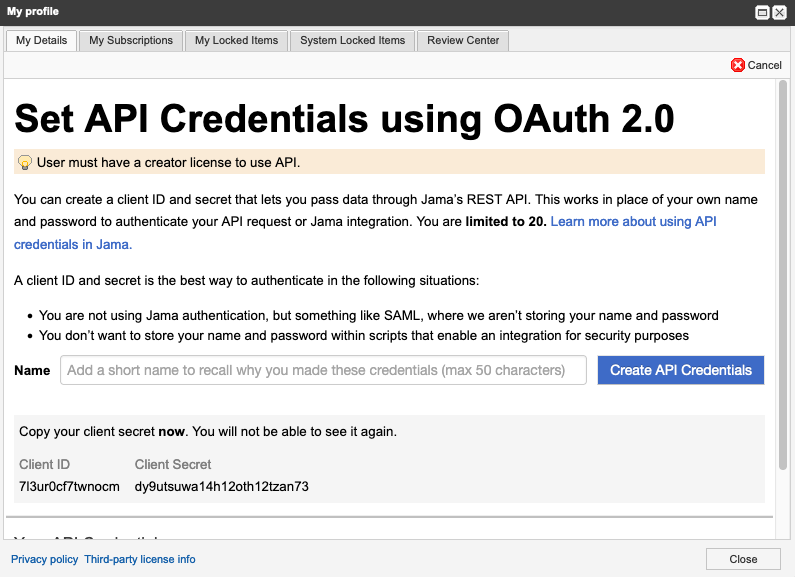Close the dialog with the X icon
The image size is (795, 577).
779,12
